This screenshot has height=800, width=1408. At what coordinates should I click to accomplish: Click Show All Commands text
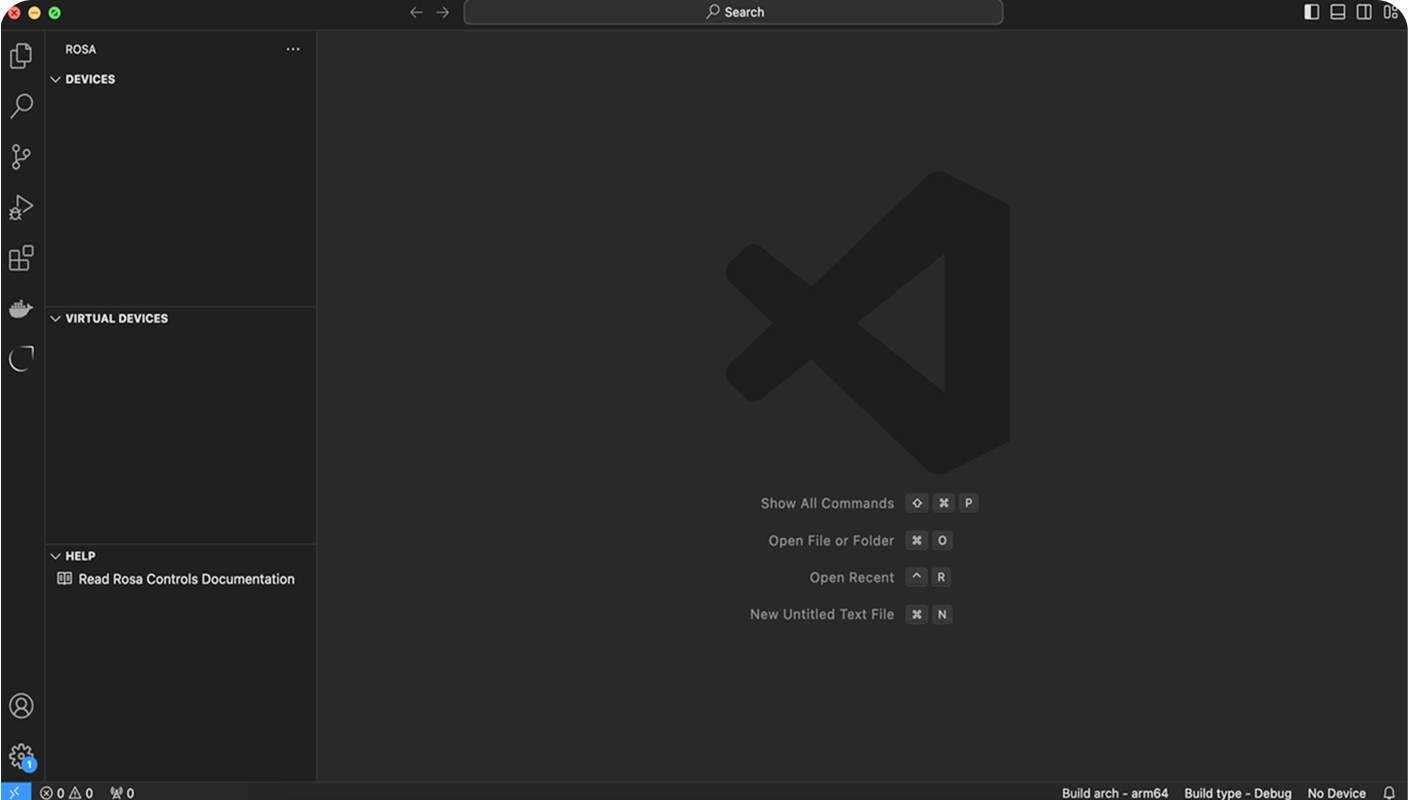(827, 503)
